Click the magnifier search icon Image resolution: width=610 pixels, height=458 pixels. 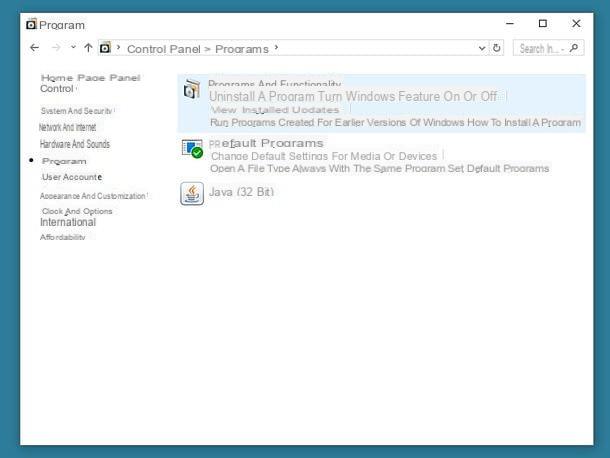(574, 48)
